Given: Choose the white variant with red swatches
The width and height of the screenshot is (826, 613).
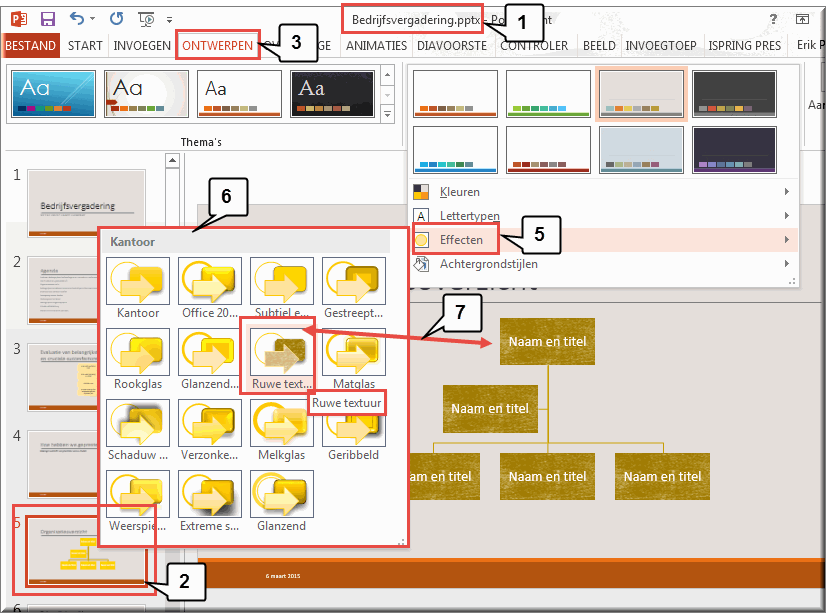Looking at the screenshot, I should [548, 150].
